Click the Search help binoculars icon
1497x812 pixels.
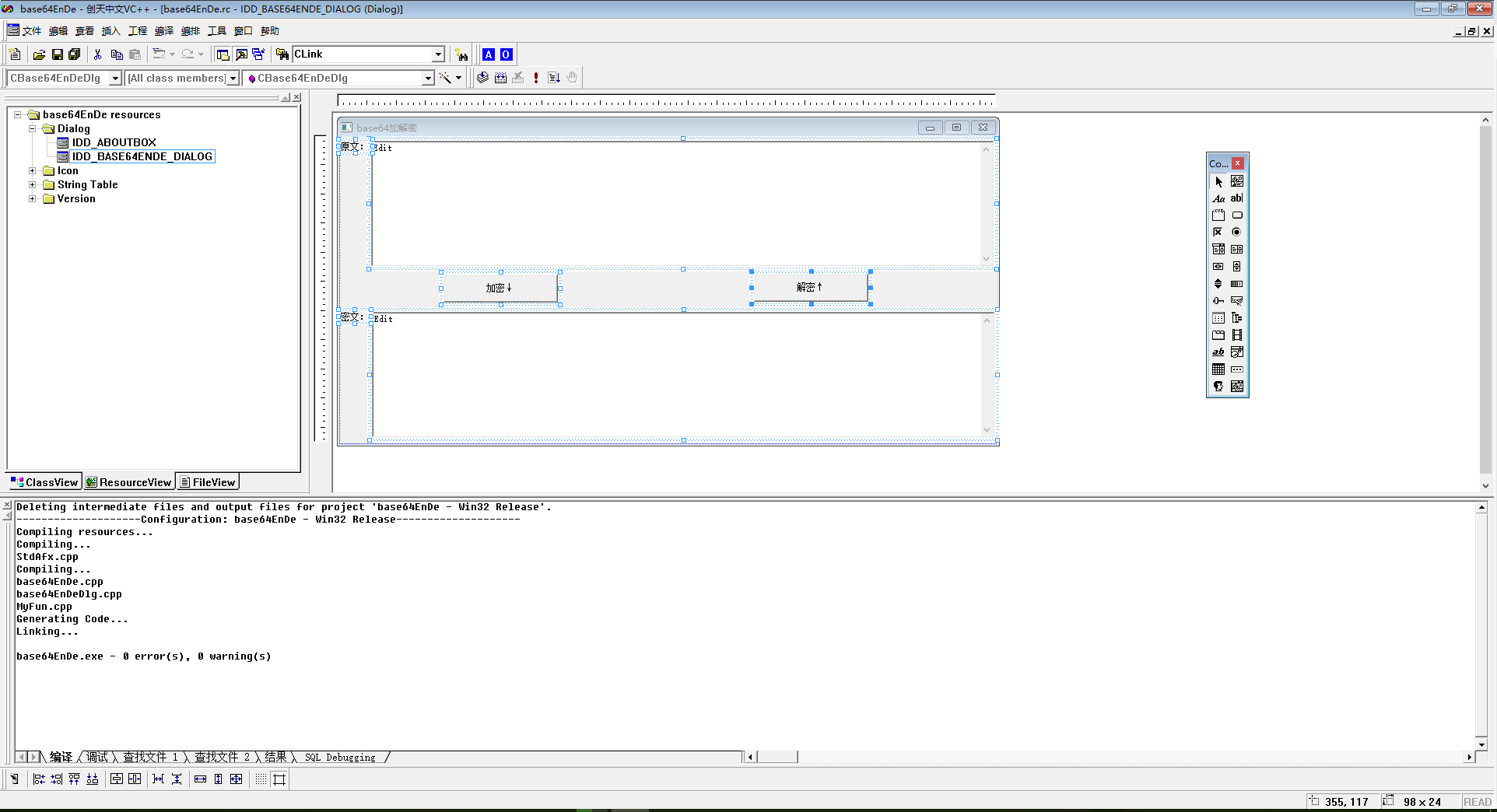click(462, 54)
